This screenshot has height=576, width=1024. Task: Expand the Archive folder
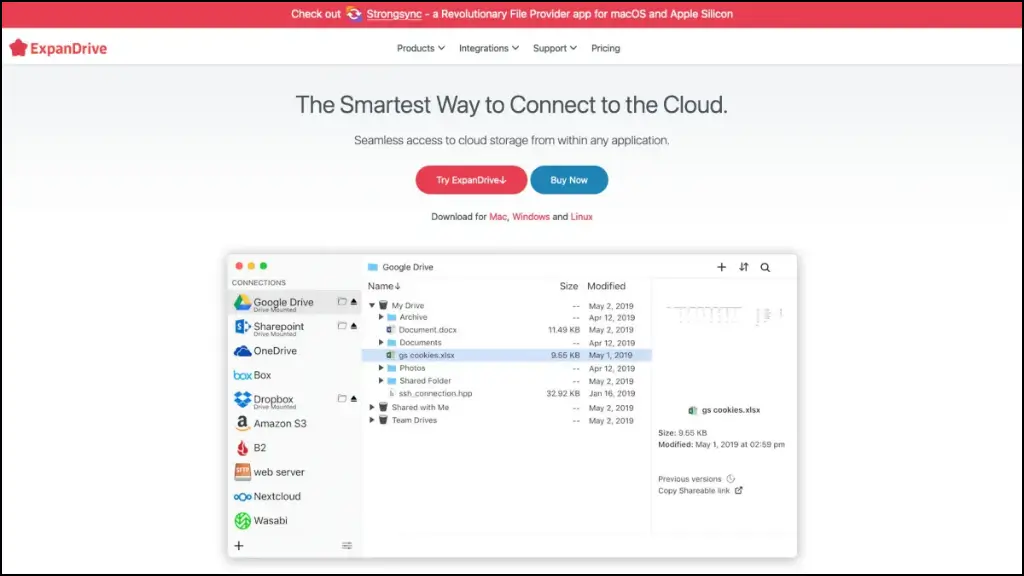[381, 317]
